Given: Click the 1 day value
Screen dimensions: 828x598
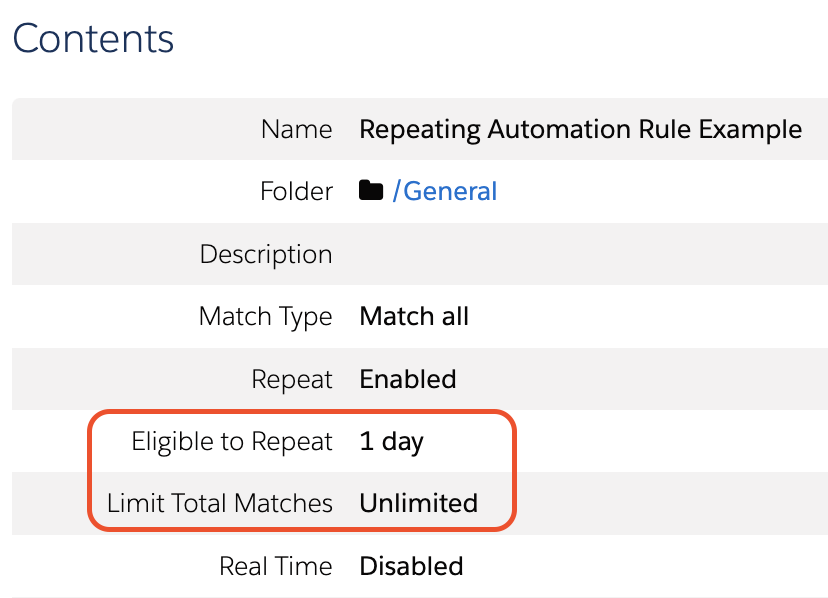Looking at the screenshot, I should 391,441.
